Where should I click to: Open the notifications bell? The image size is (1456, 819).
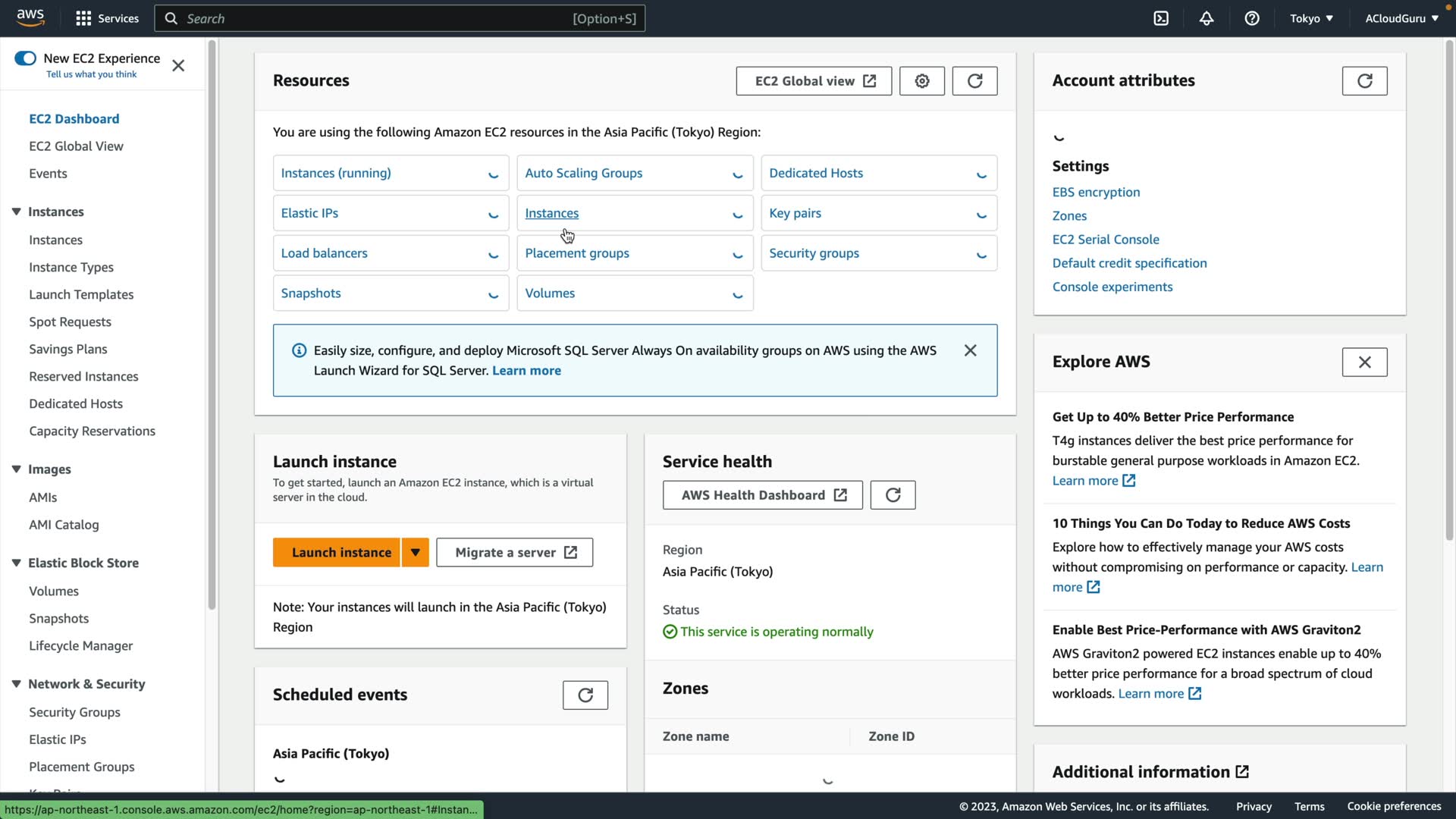click(x=1207, y=18)
